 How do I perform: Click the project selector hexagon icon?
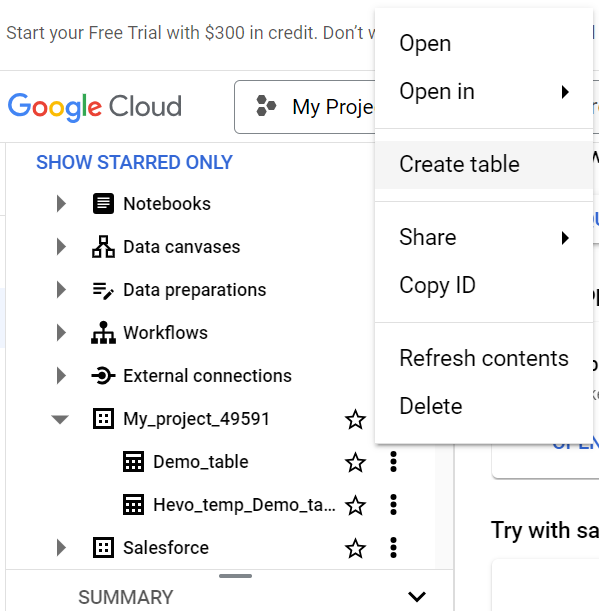point(266,106)
